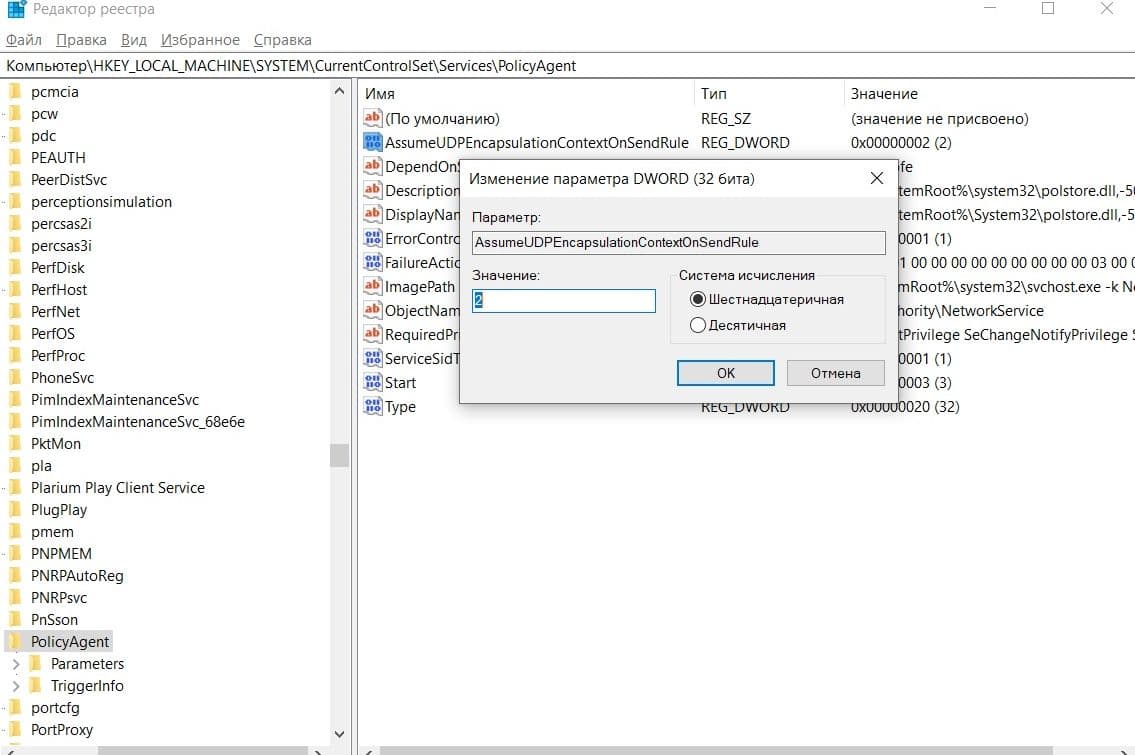This screenshot has width=1135, height=755.
Task: Click the PortProxy folder icon
Action: [15, 730]
